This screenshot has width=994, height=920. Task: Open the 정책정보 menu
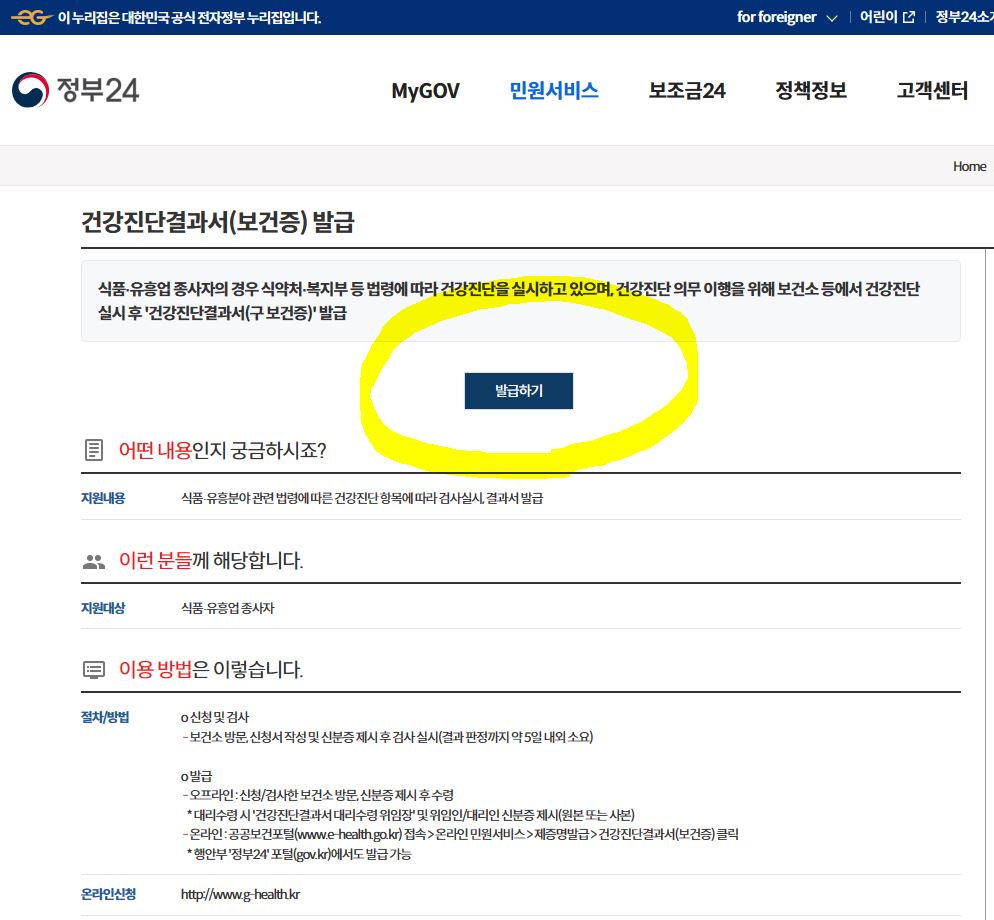click(x=811, y=90)
